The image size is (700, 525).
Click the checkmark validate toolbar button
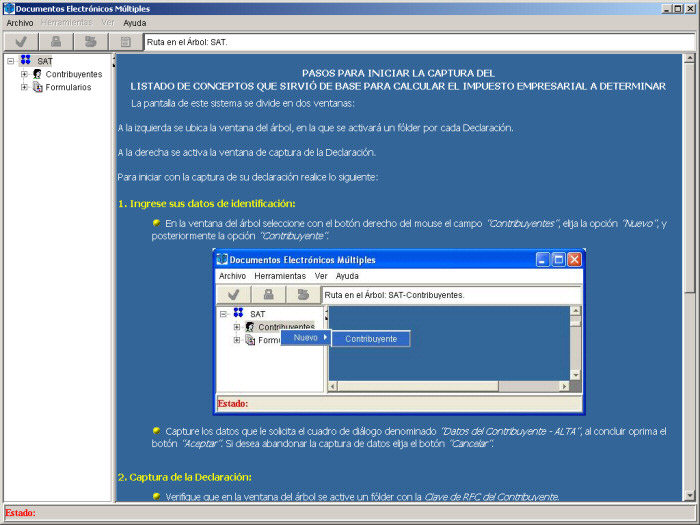coord(21,42)
